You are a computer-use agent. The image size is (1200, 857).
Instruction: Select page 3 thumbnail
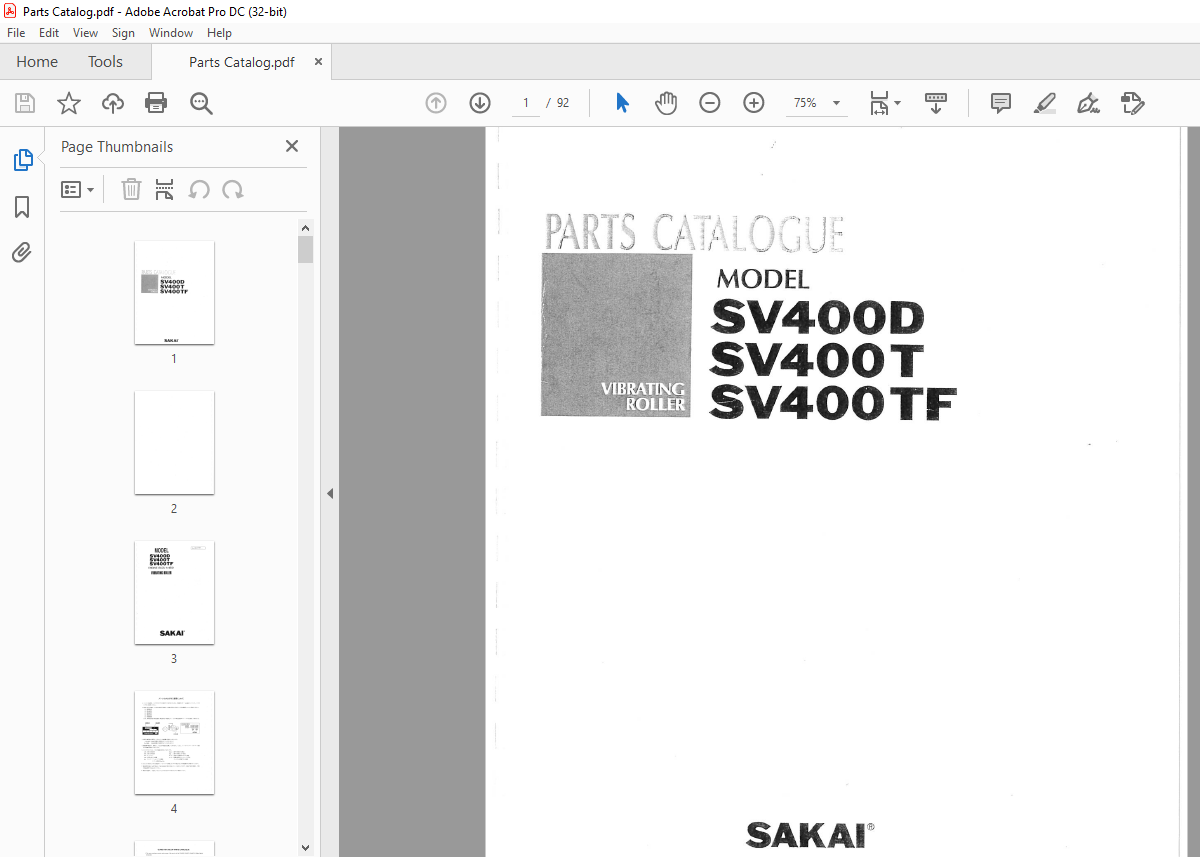click(x=174, y=592)
